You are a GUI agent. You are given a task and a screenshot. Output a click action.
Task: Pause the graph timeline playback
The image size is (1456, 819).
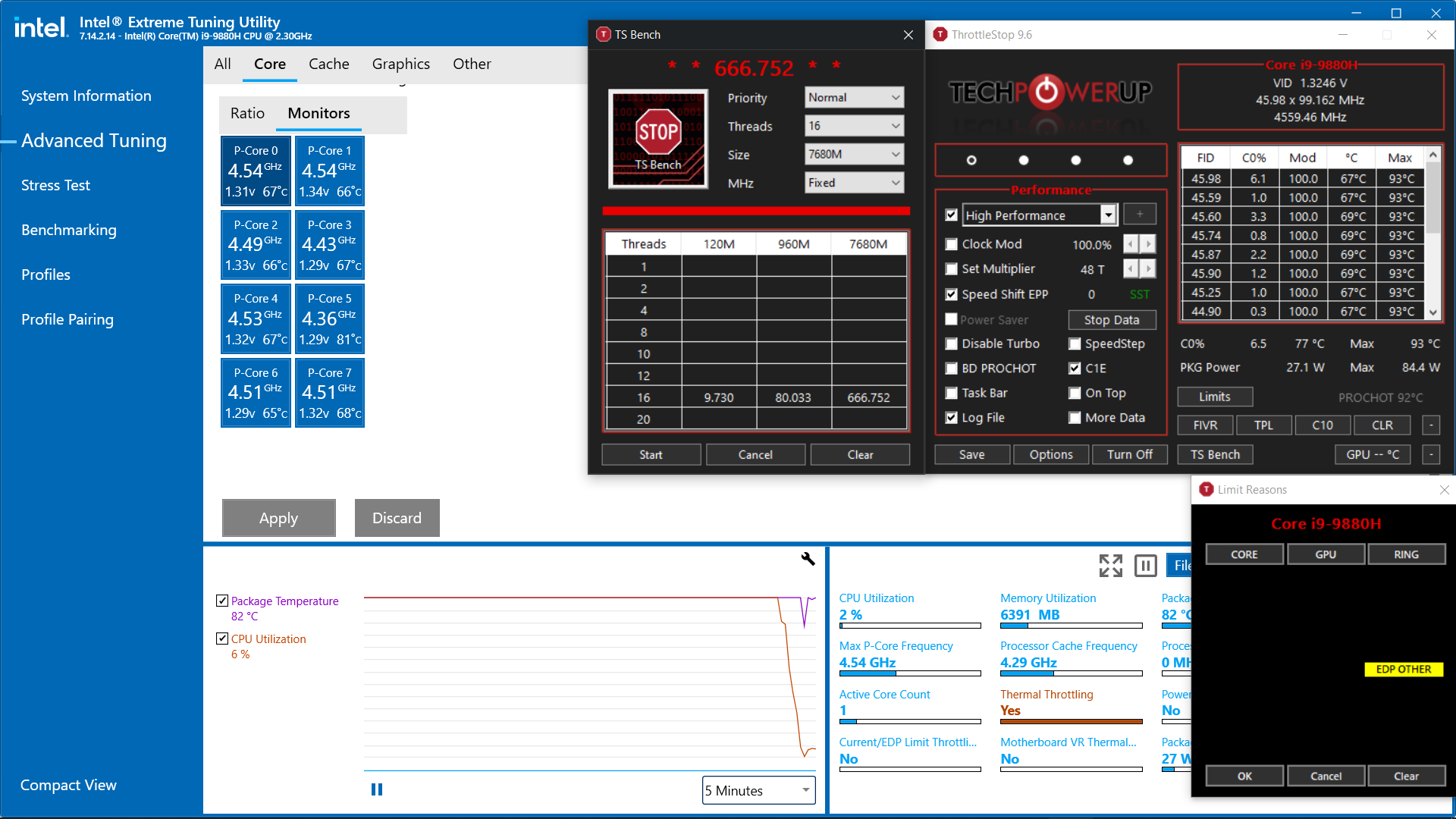(x=377, y=789)
